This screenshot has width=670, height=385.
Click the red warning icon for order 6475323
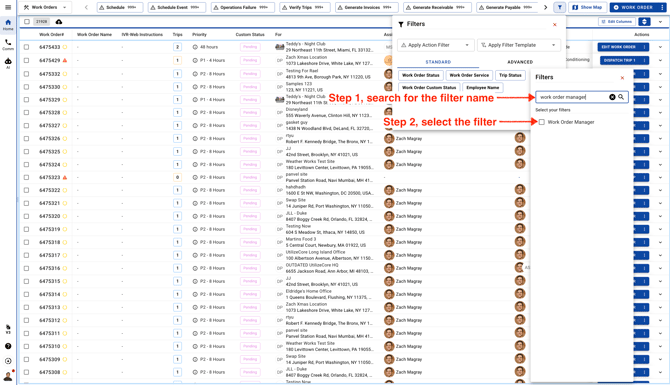point(65,177)
